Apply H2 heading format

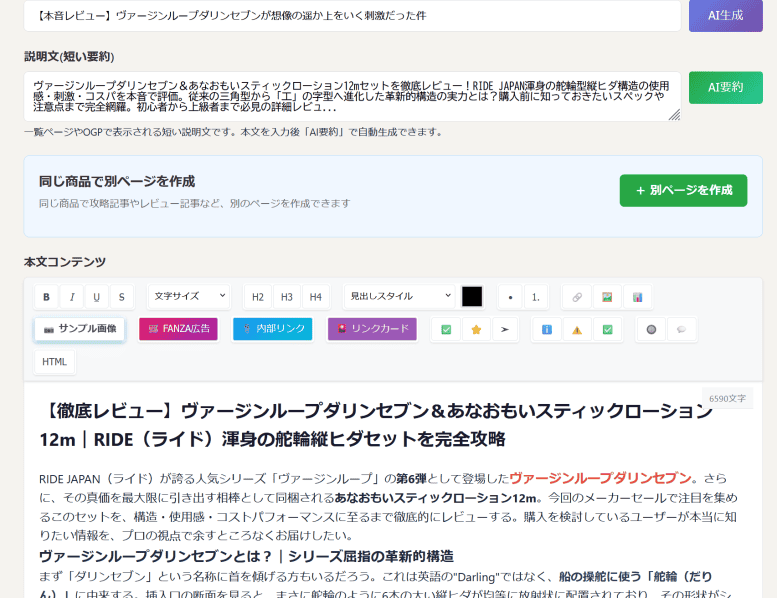coord(258,297)
